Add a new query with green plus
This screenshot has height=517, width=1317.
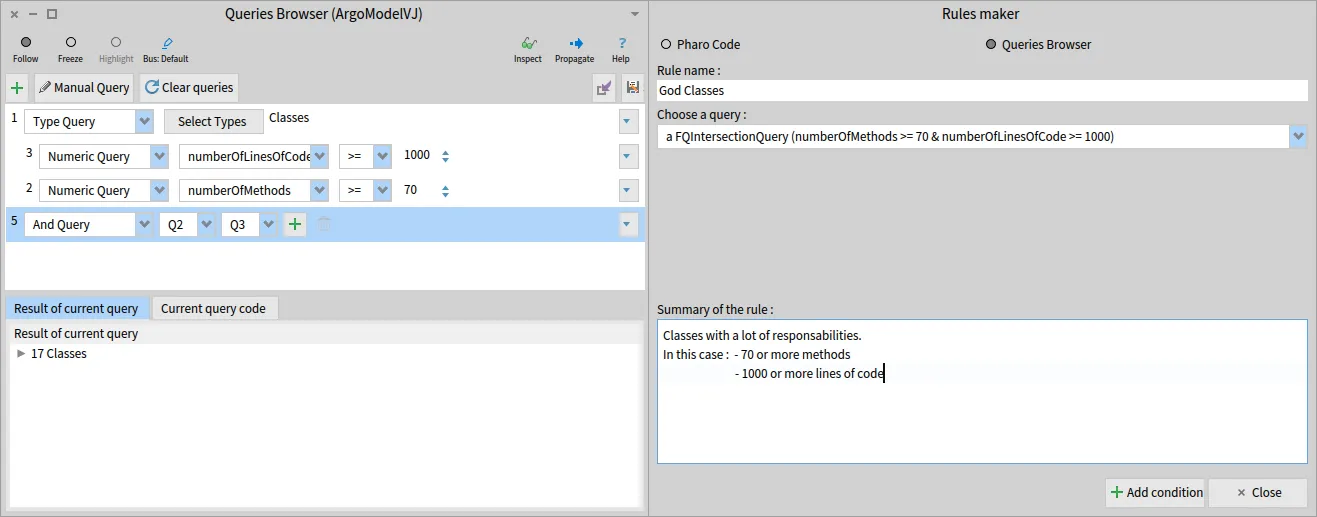coord(17,88)
